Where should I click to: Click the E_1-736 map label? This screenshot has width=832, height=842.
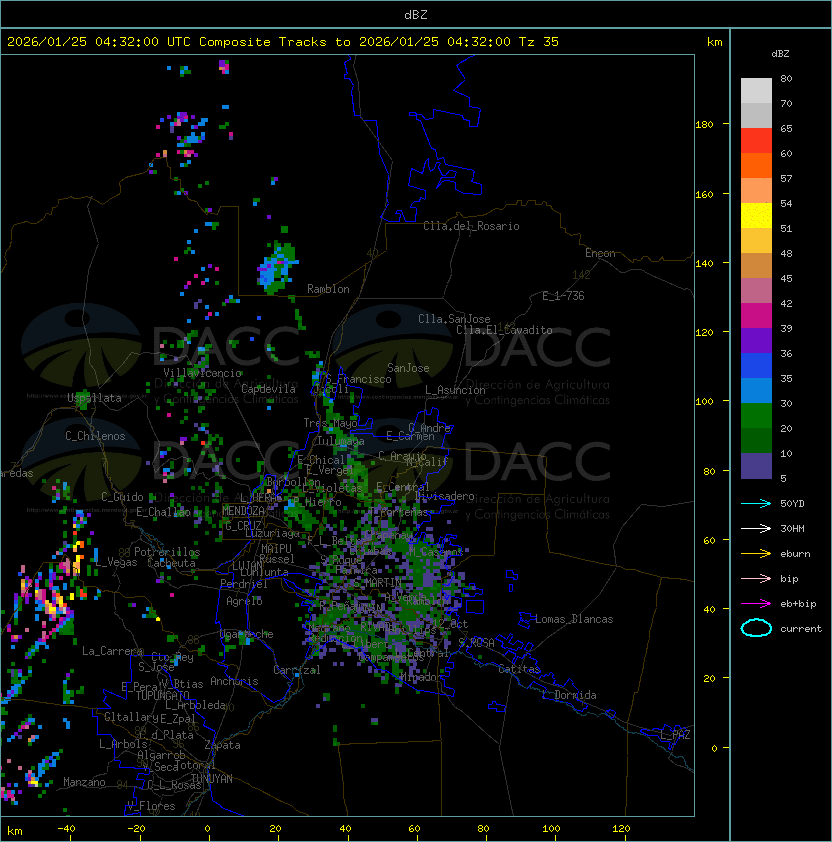pyautogui.click(x=563, y=296)
